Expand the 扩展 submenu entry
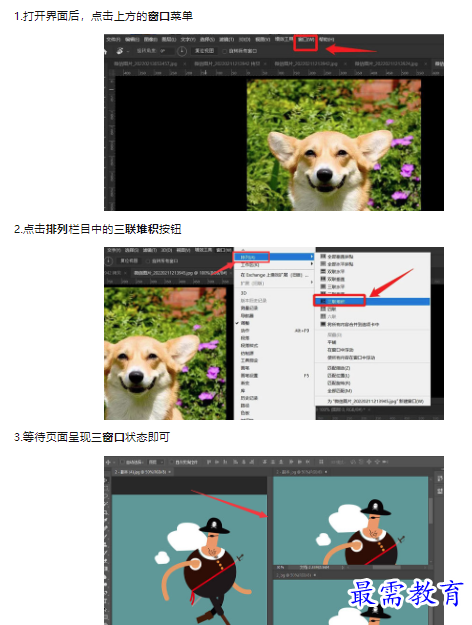This screenshot has height=625, width=472. (x=274, y=283)
